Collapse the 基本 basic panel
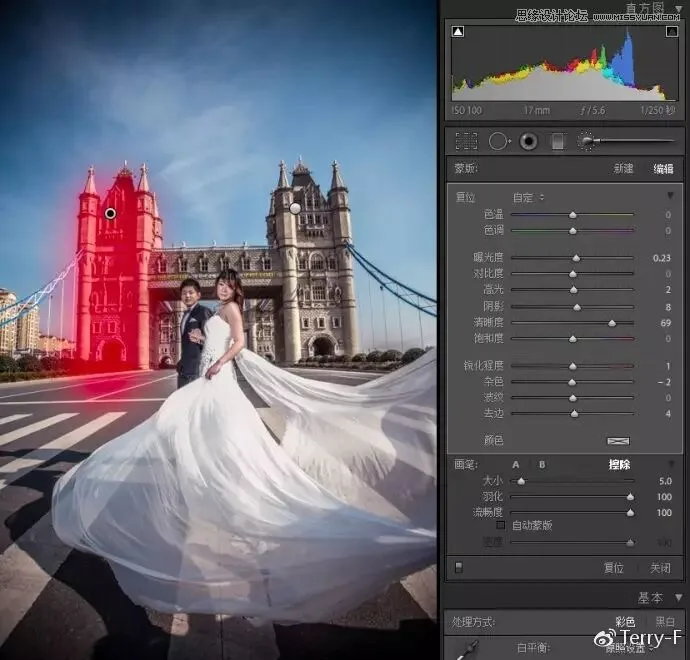The image size is (690, 660). tap(678, 598)
